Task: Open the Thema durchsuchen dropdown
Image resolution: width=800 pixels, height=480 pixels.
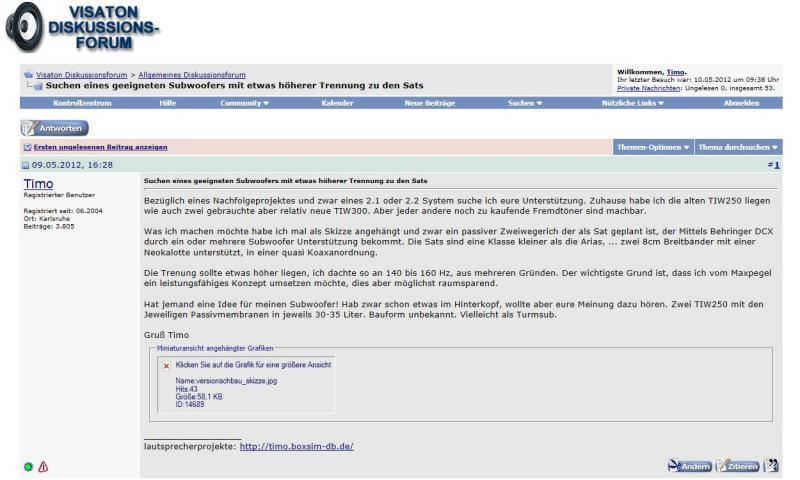Action: pos(738,147)
